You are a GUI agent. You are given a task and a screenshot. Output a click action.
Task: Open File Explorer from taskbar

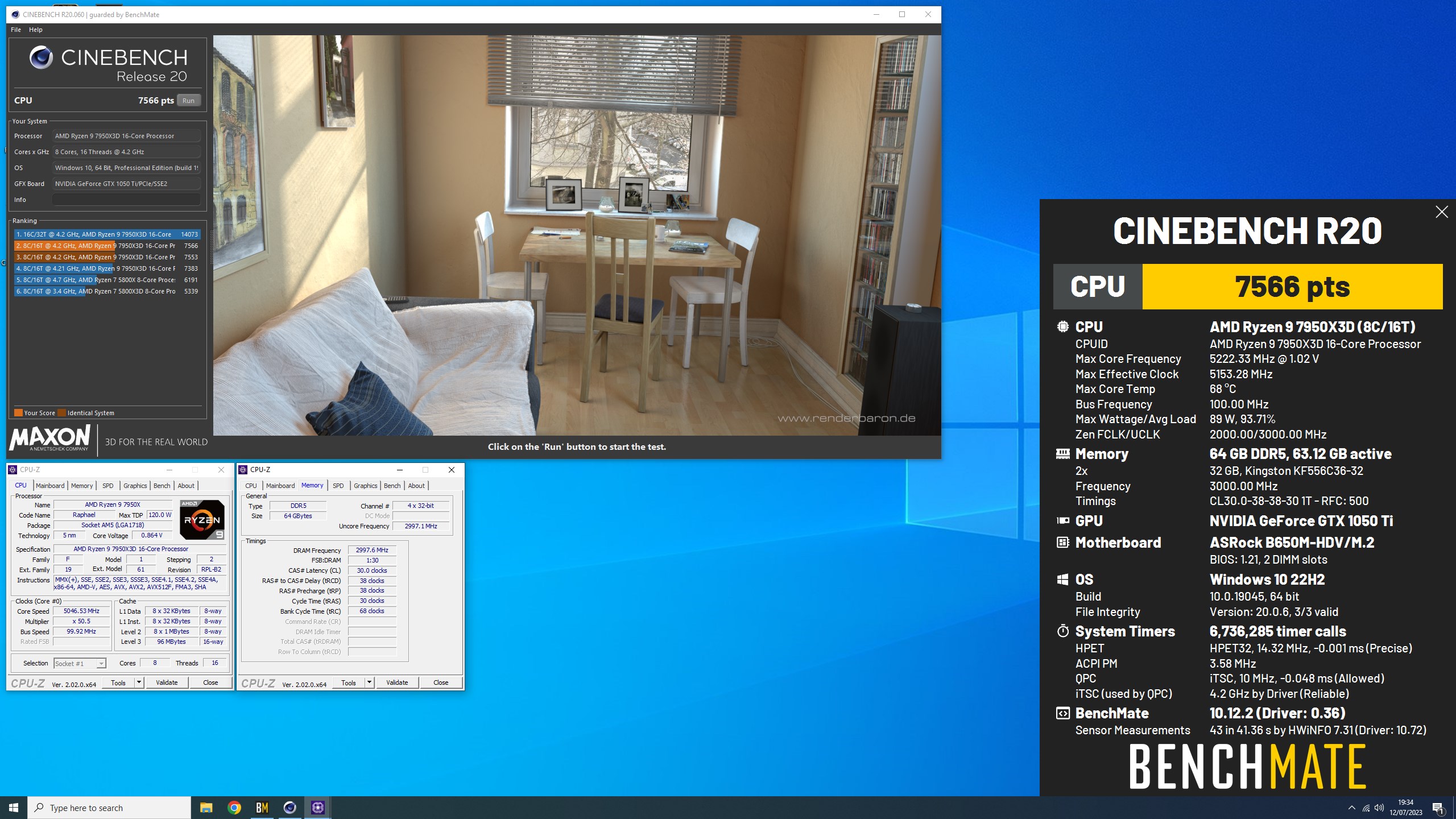(206, 808)
